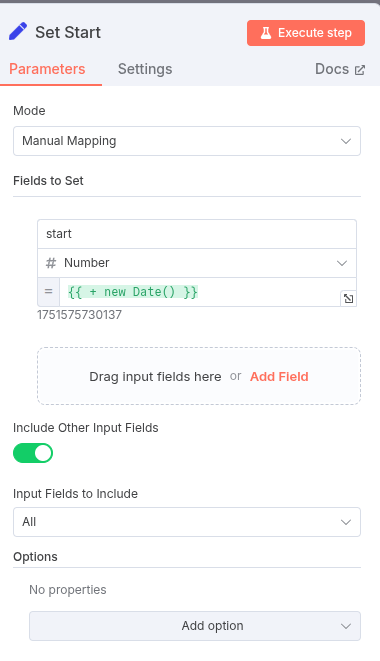Expand the Number type dropdown chevron

pyautogui.click(x=342, y=263)
